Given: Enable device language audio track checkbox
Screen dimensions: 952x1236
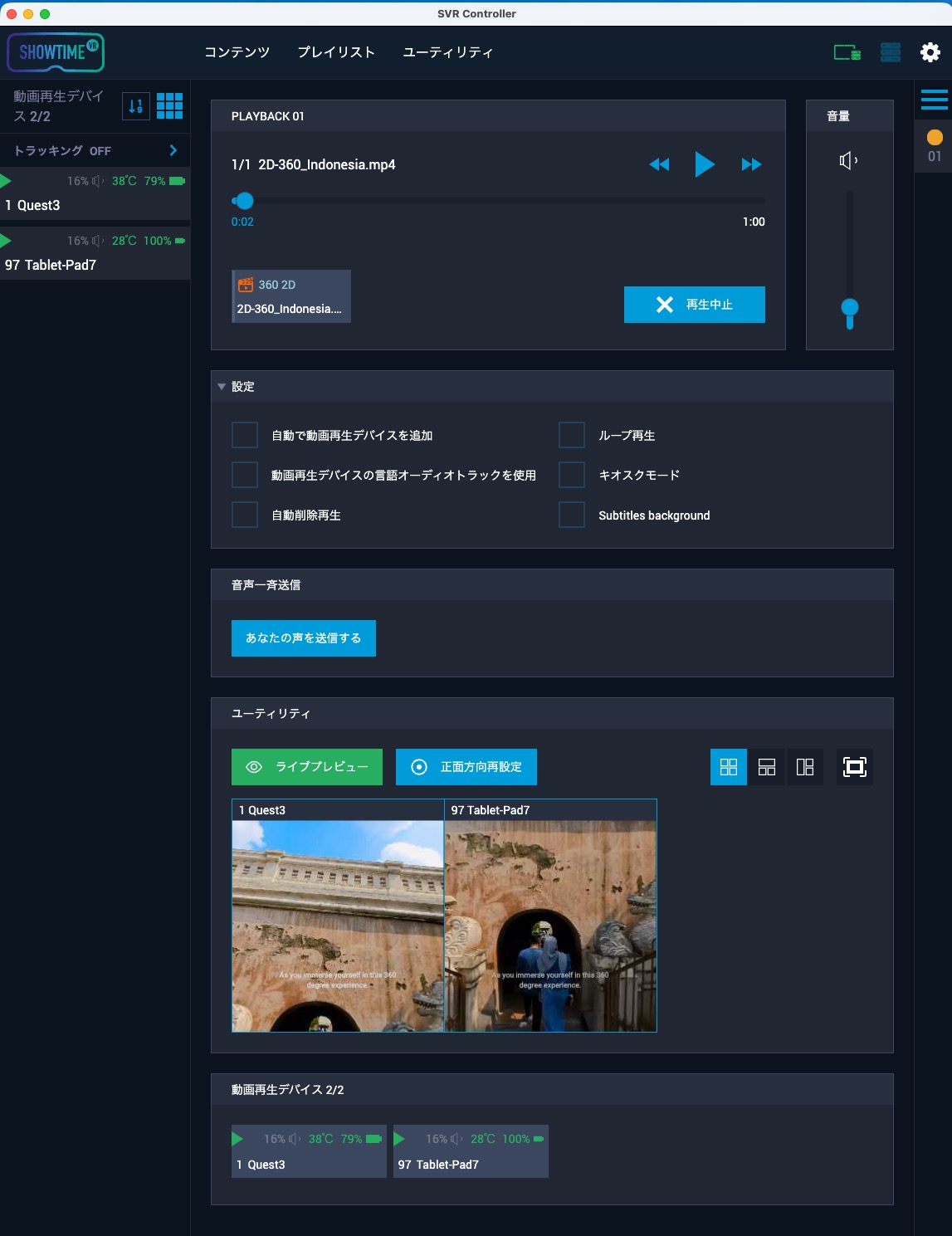Looking at the screenshot, I should click(245, 475).
